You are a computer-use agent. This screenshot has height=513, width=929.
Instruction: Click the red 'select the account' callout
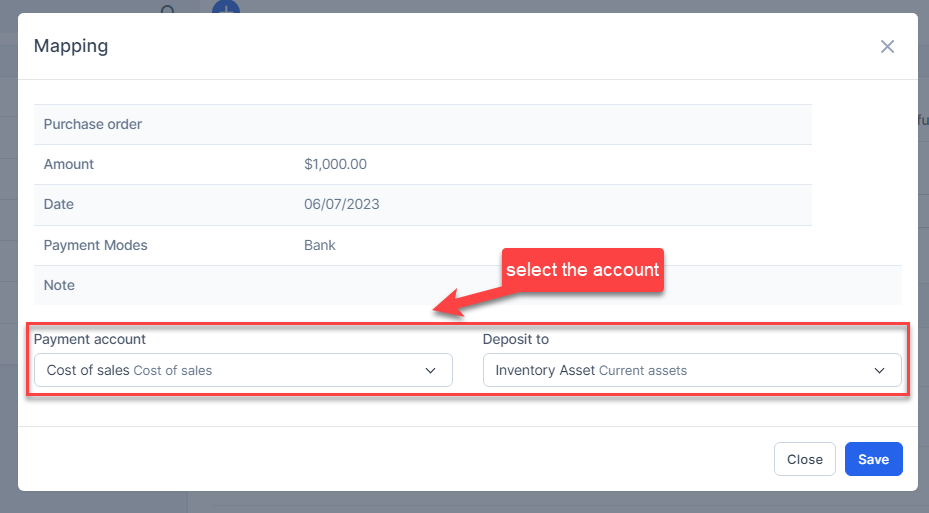coord(583,270)
